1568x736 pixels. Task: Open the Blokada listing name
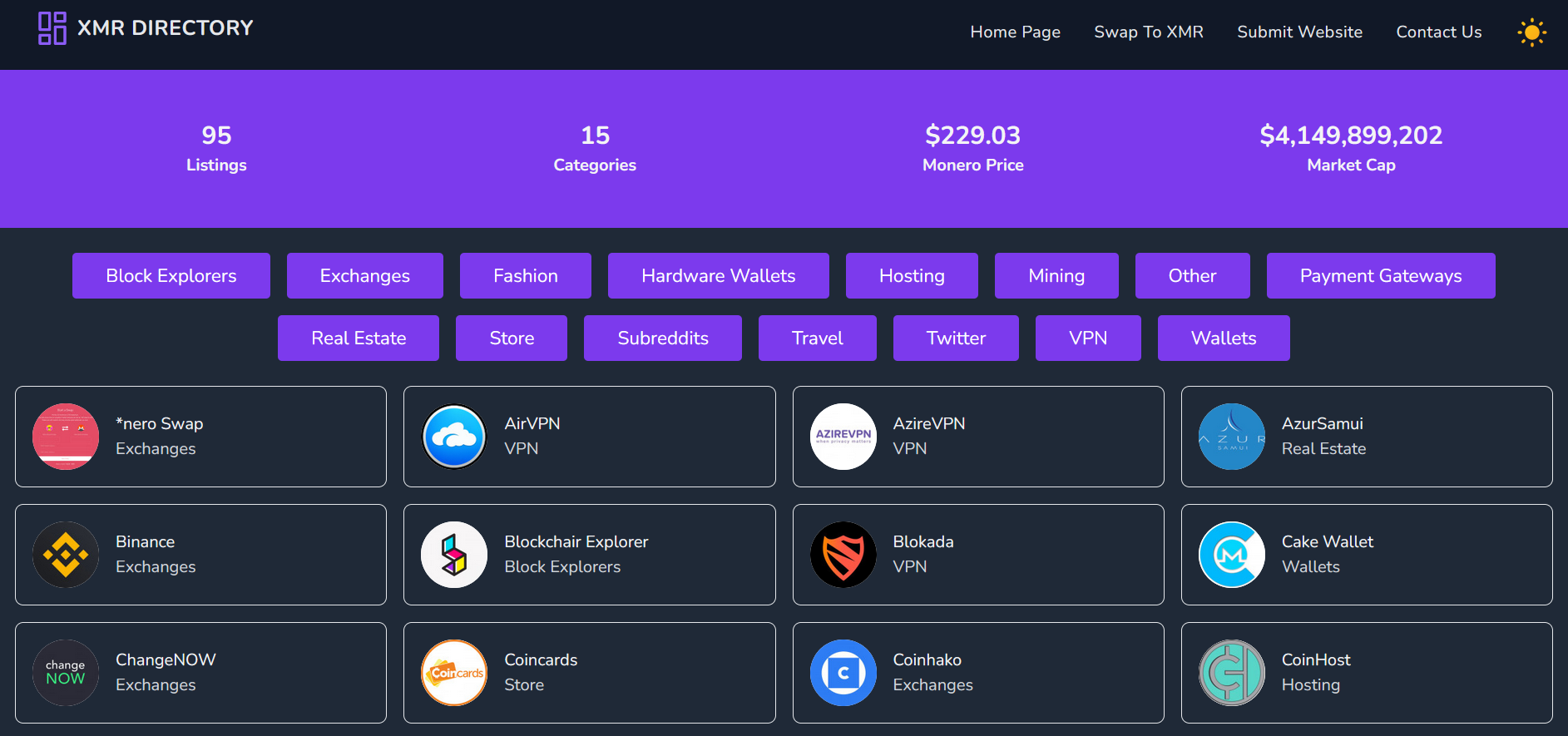coord(923,541)
